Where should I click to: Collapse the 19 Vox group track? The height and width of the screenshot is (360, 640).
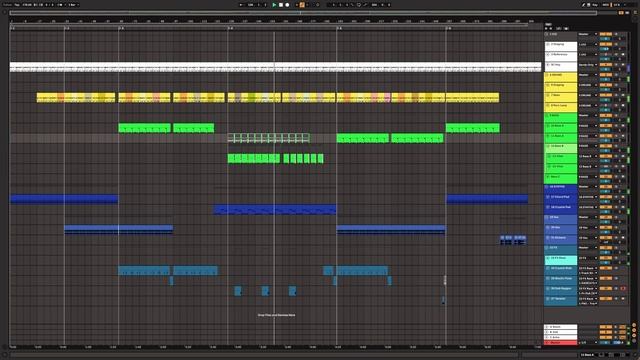547,218
